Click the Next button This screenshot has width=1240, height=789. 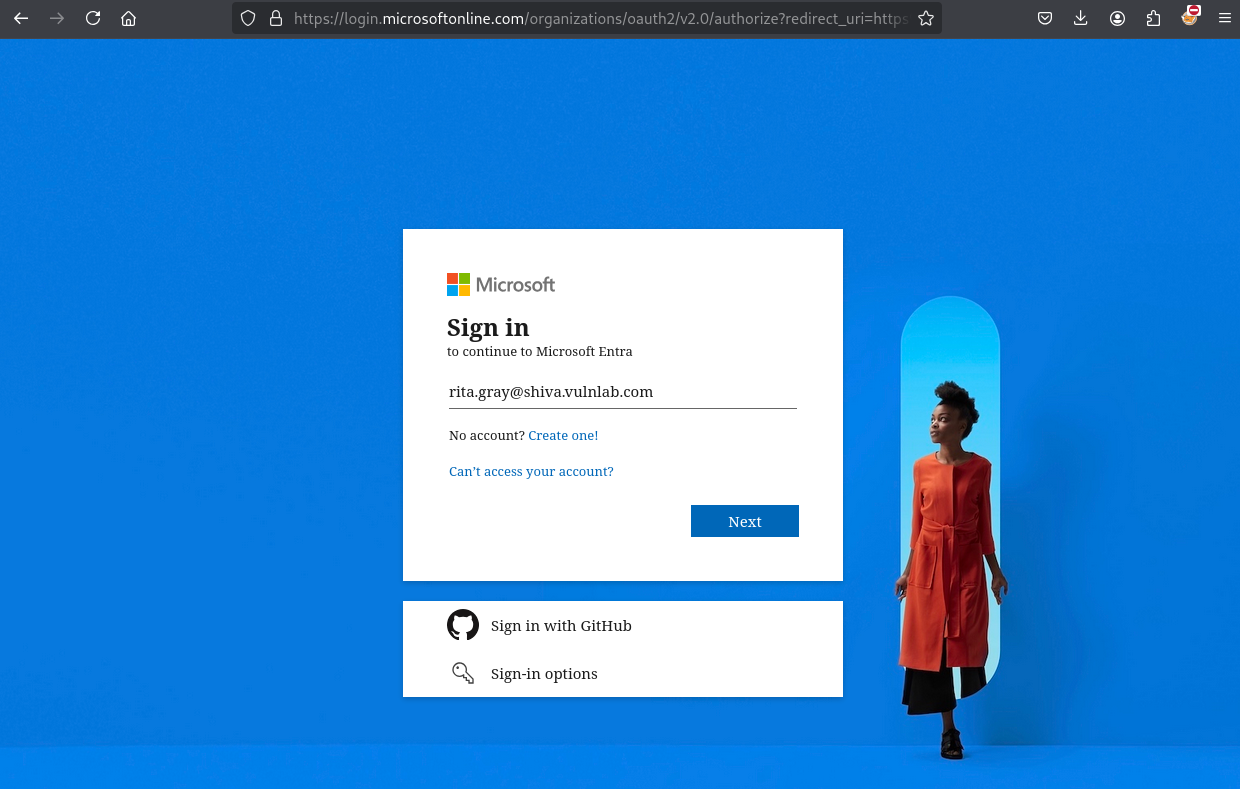point(745,521)
